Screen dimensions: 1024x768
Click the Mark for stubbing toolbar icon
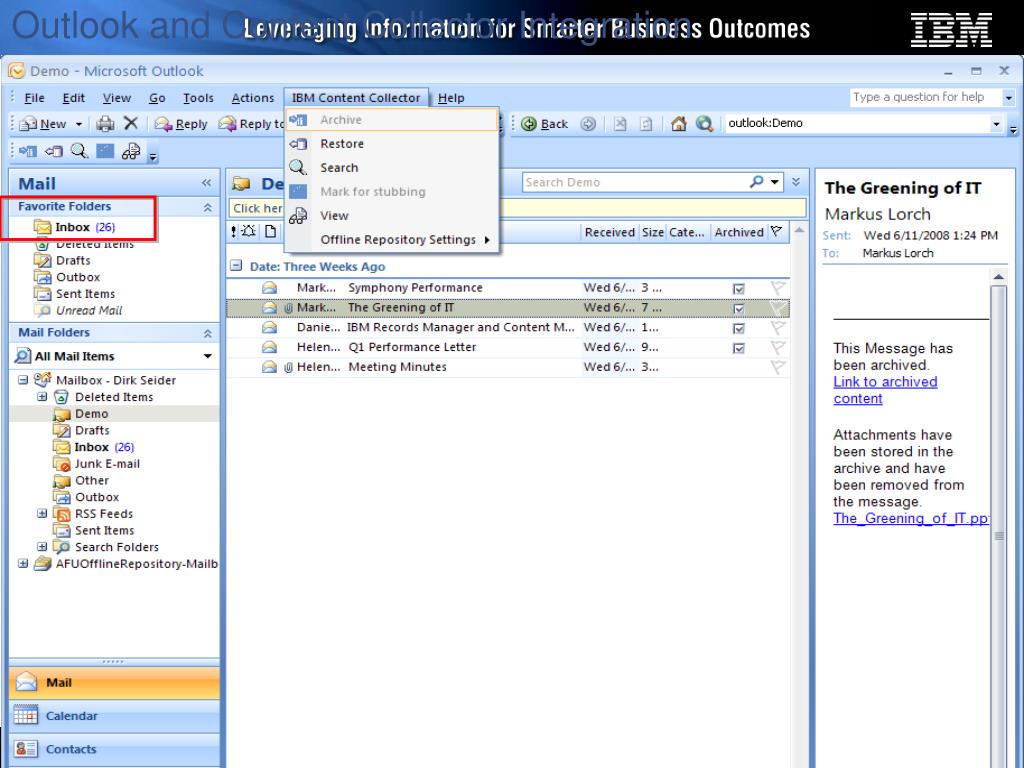pos(104,152)
